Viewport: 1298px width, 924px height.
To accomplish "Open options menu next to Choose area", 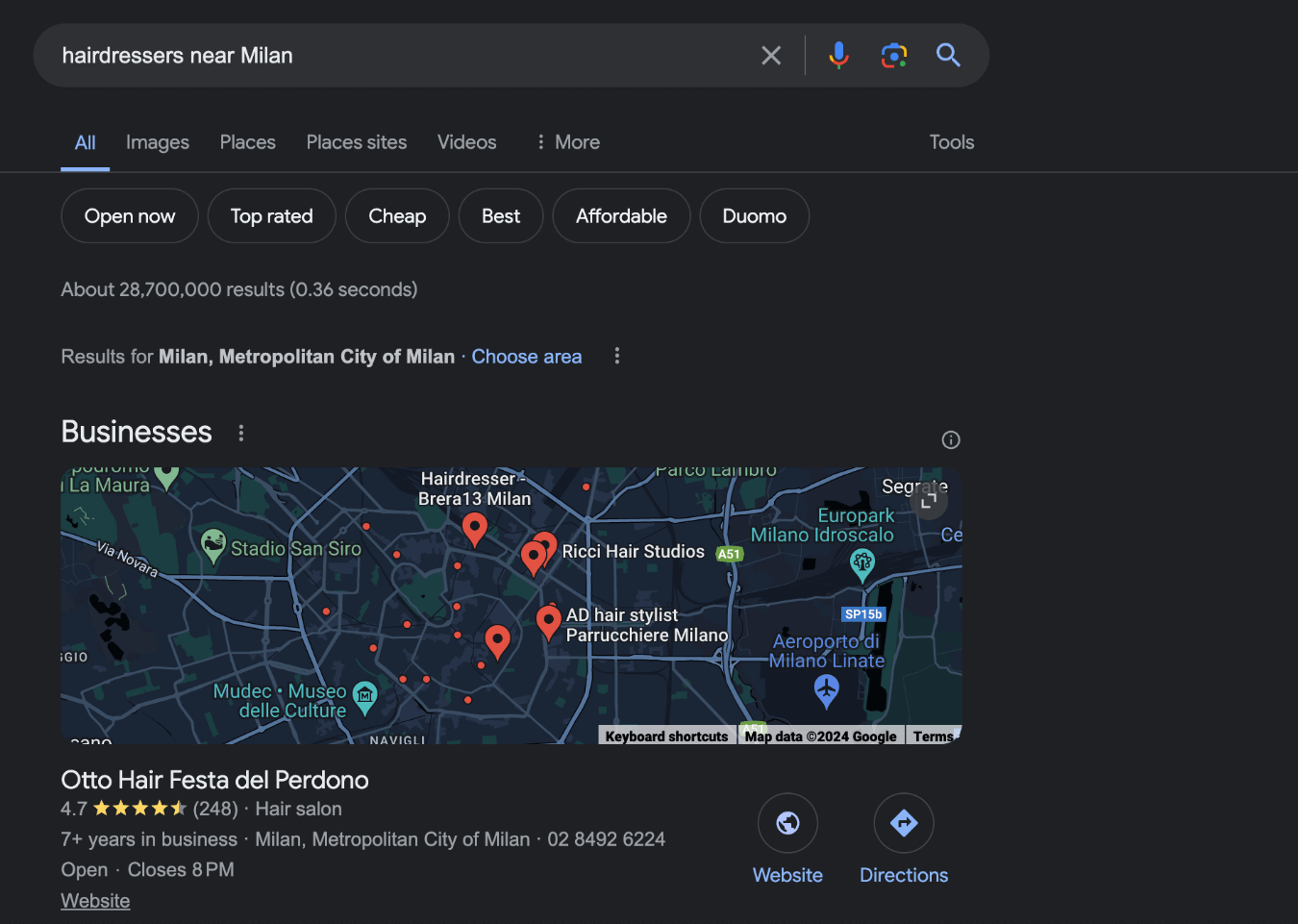I will (616, 356).
